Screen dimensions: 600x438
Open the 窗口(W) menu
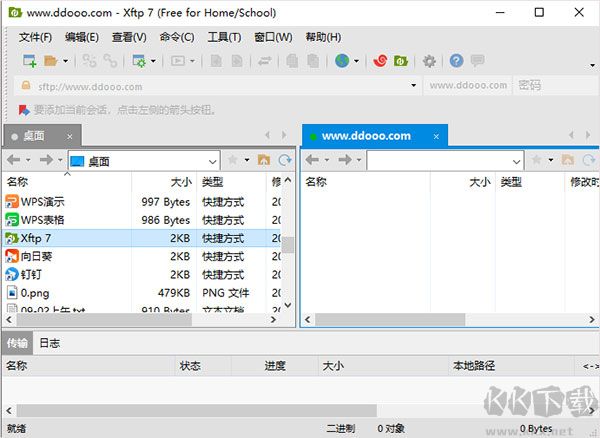coord(273,37)
